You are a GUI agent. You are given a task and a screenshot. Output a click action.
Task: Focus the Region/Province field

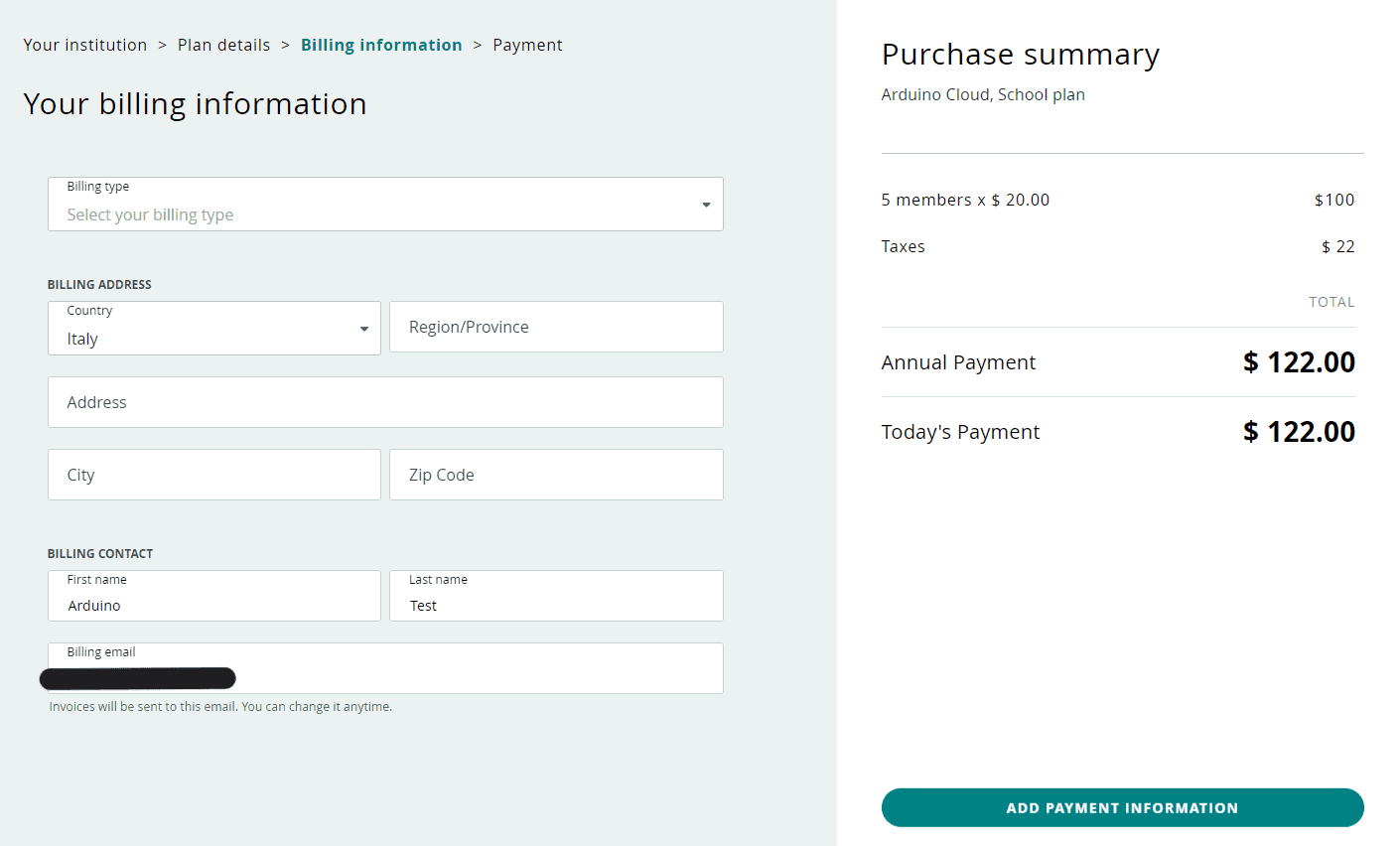point(556,327)
